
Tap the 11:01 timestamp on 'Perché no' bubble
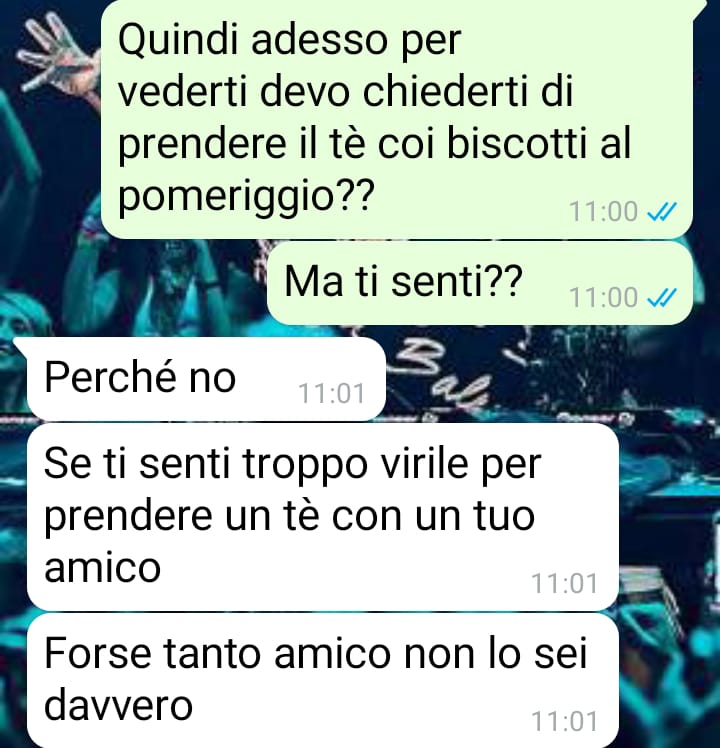[x=332, y=394]
